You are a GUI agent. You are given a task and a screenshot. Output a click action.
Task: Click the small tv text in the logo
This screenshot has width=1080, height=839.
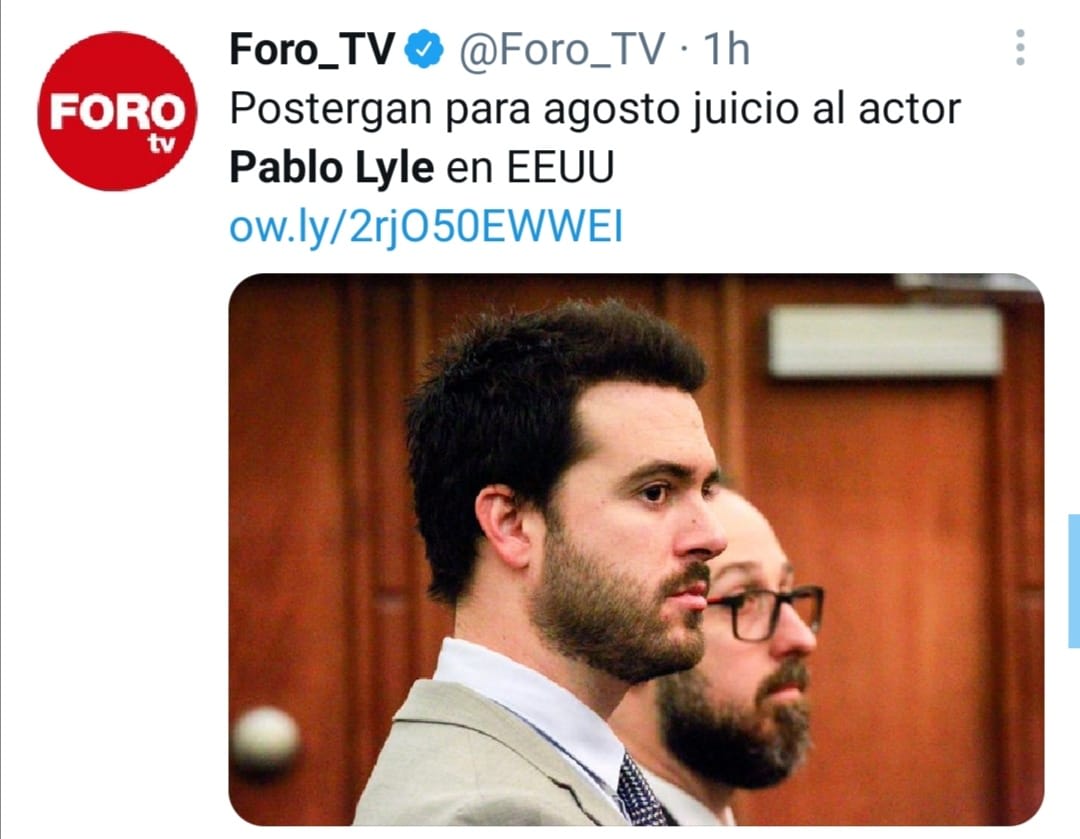161,143
